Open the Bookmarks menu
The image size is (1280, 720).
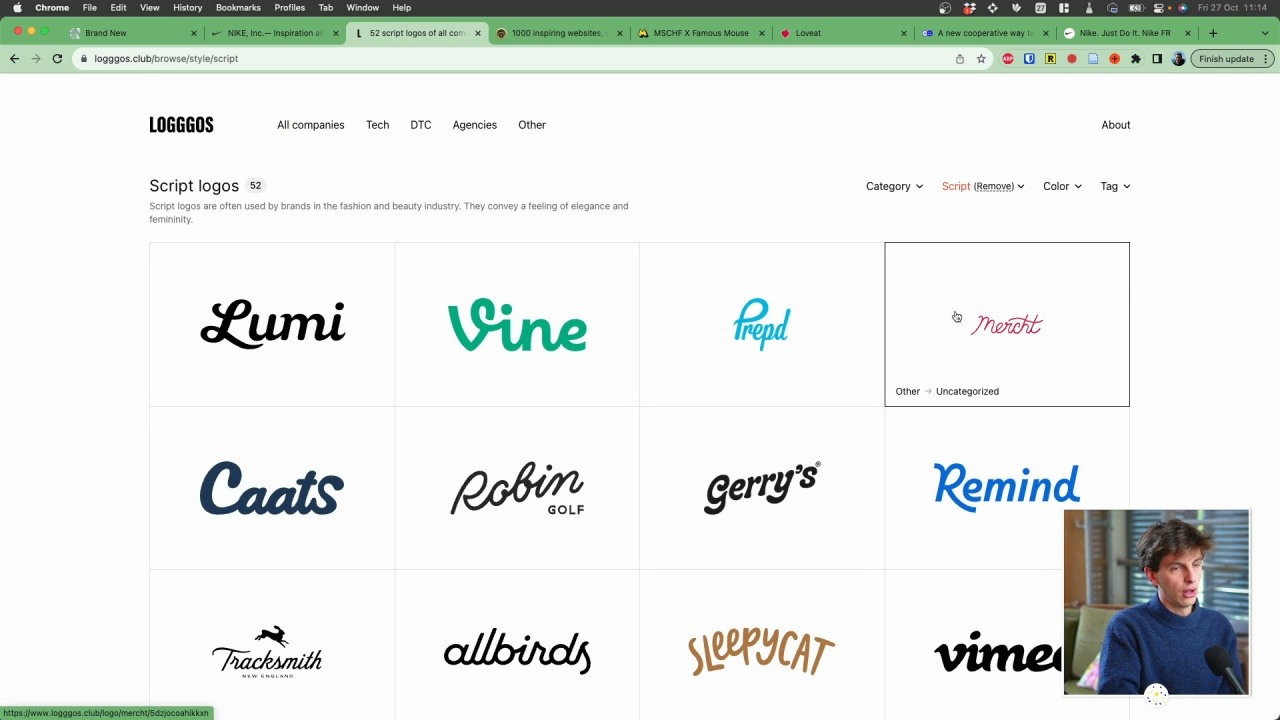[238, 8]
